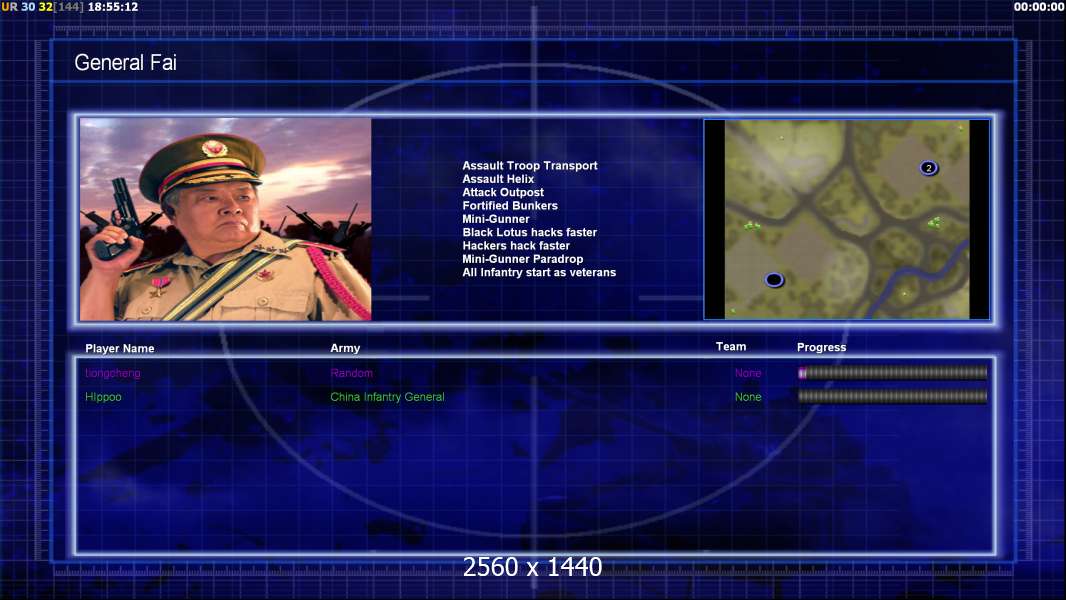Screen dimensions: 1066x600
Task: Click the purple progress bar in the Random army row
Action: pos(893,372)
